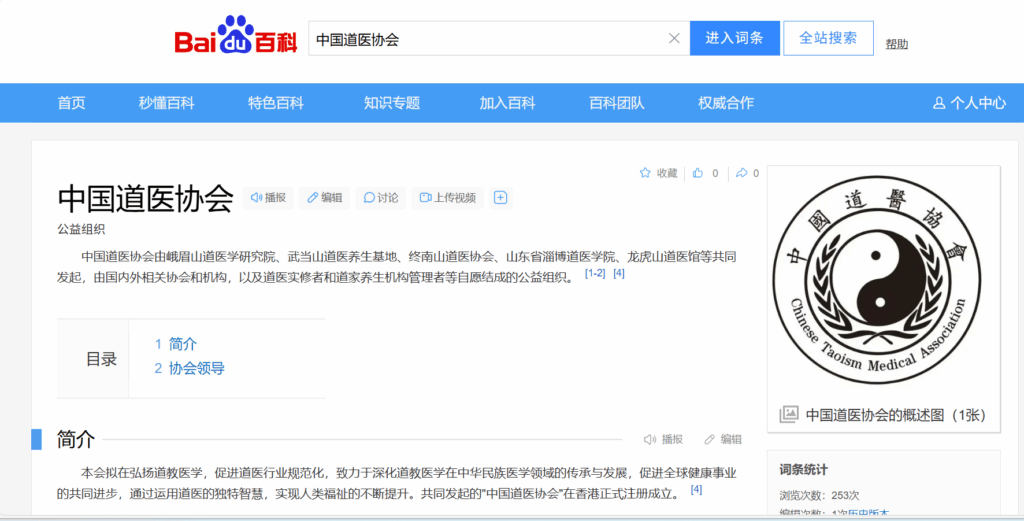Open the association emblem image
Image resolution: width=1024 pixels, height=521 pixels.
pos(878,280)
